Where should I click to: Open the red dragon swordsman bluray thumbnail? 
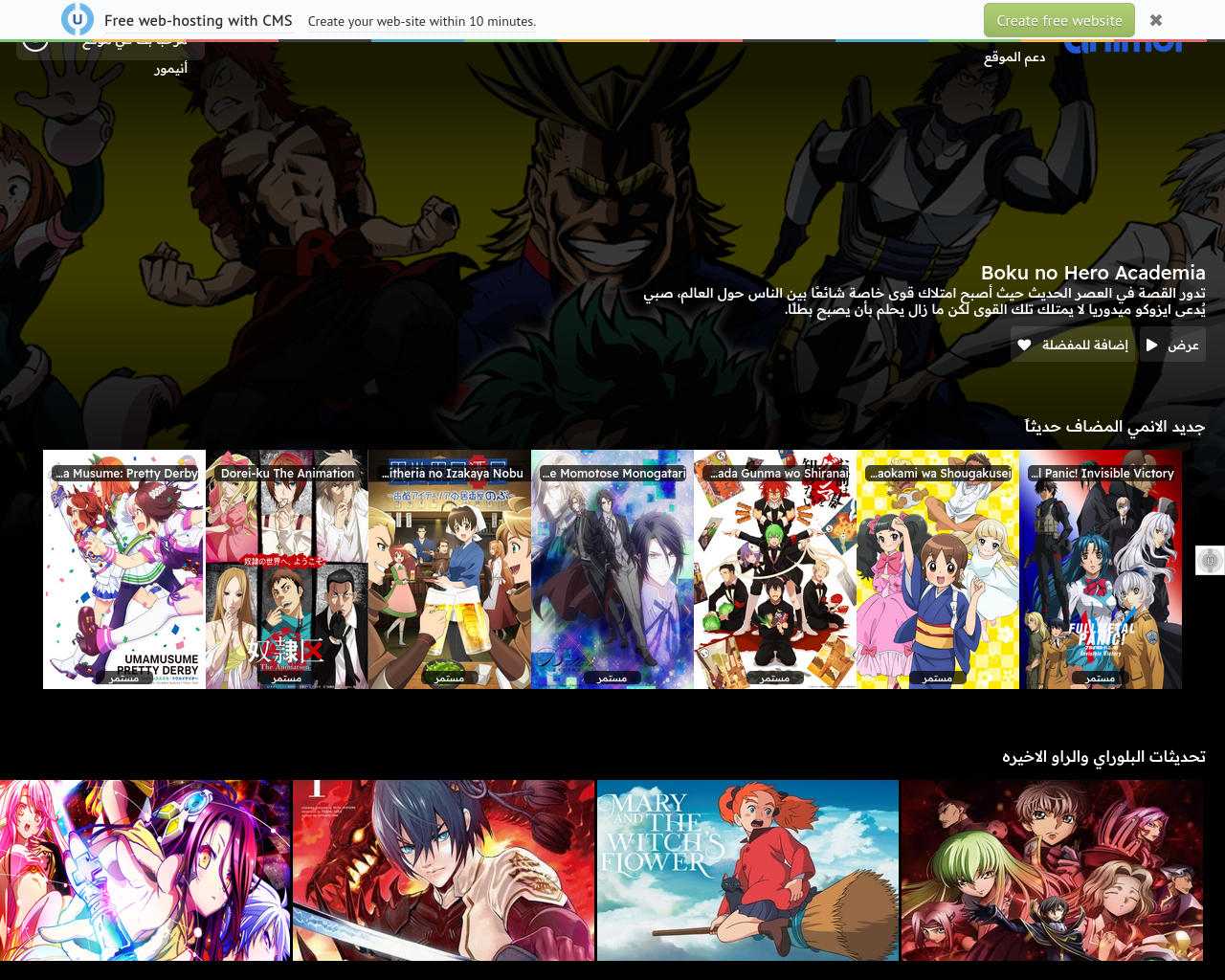click(444, 870)
